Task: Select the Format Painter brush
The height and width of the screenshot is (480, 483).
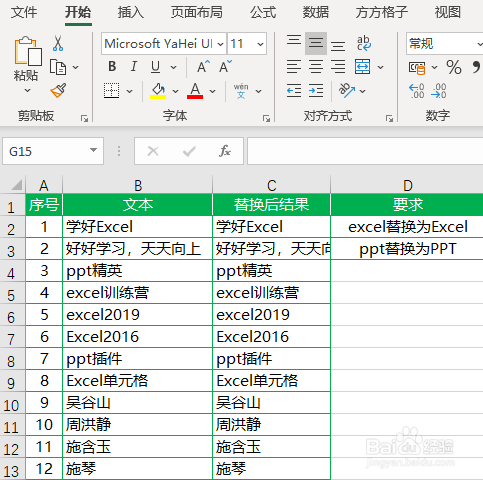Action: pos(58,90)
